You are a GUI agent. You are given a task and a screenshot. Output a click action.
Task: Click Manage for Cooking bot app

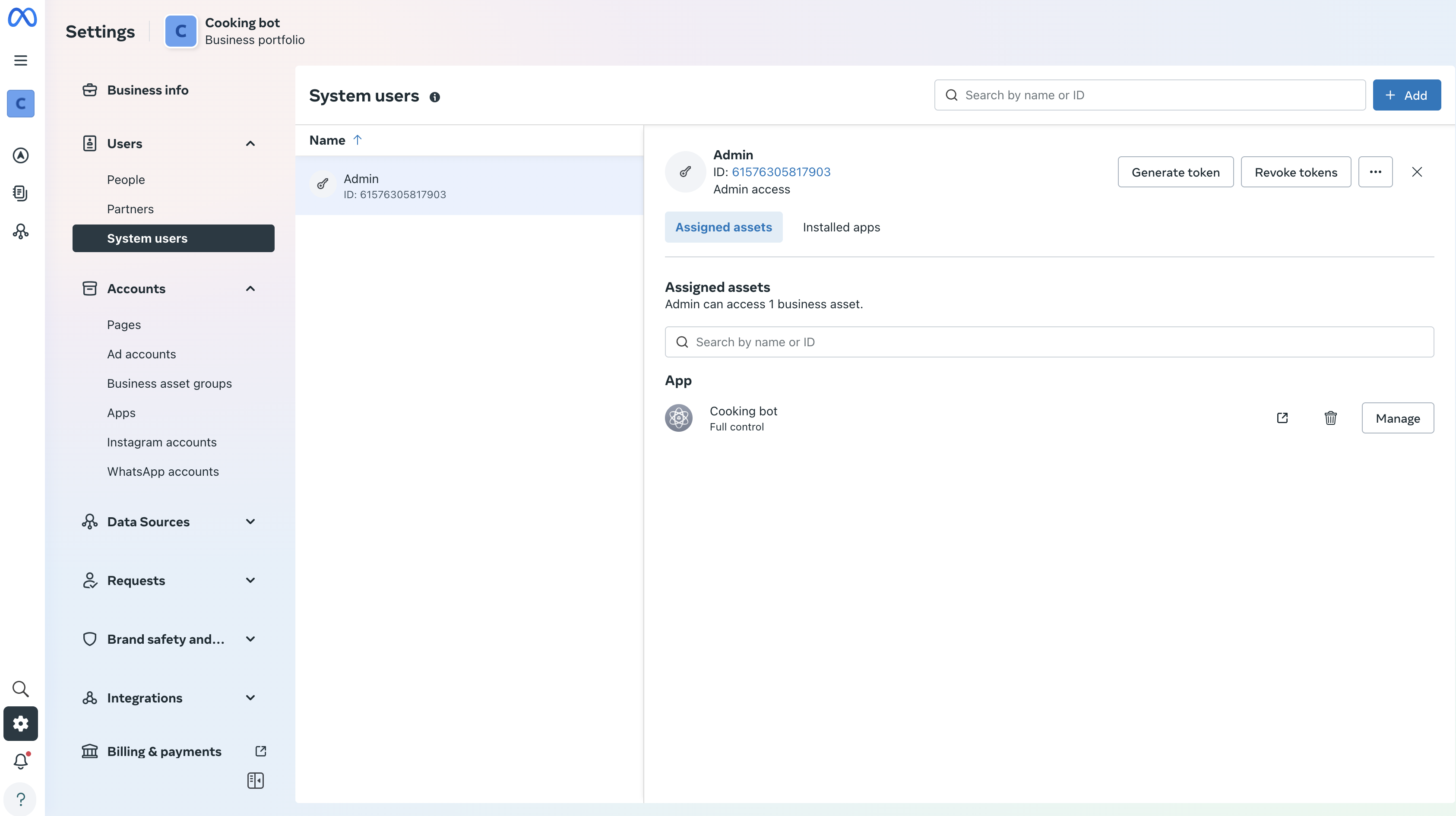pos(1398,417)
